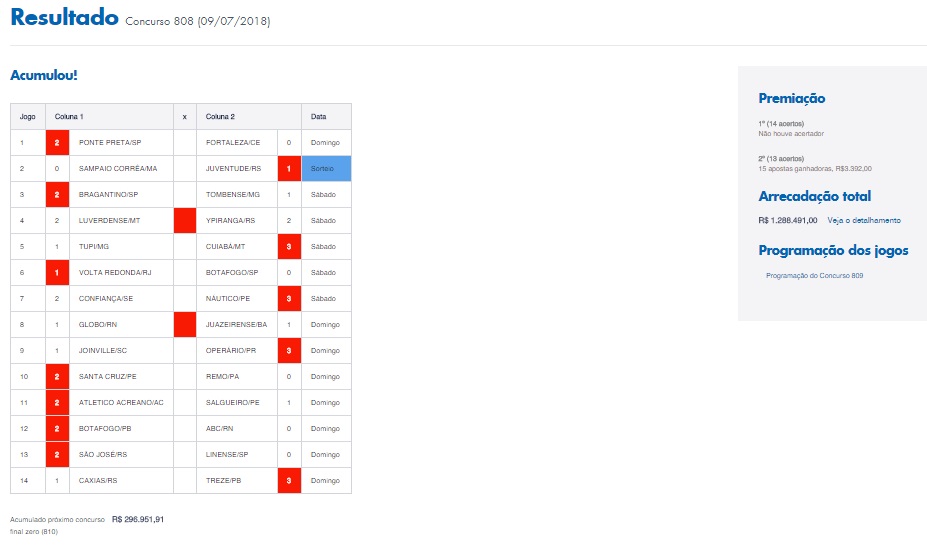Image resolution: width=927 pixels, height=550 pixels.
Task: Click the blue 'Sorteio' cell
Action: click(326, 169)
